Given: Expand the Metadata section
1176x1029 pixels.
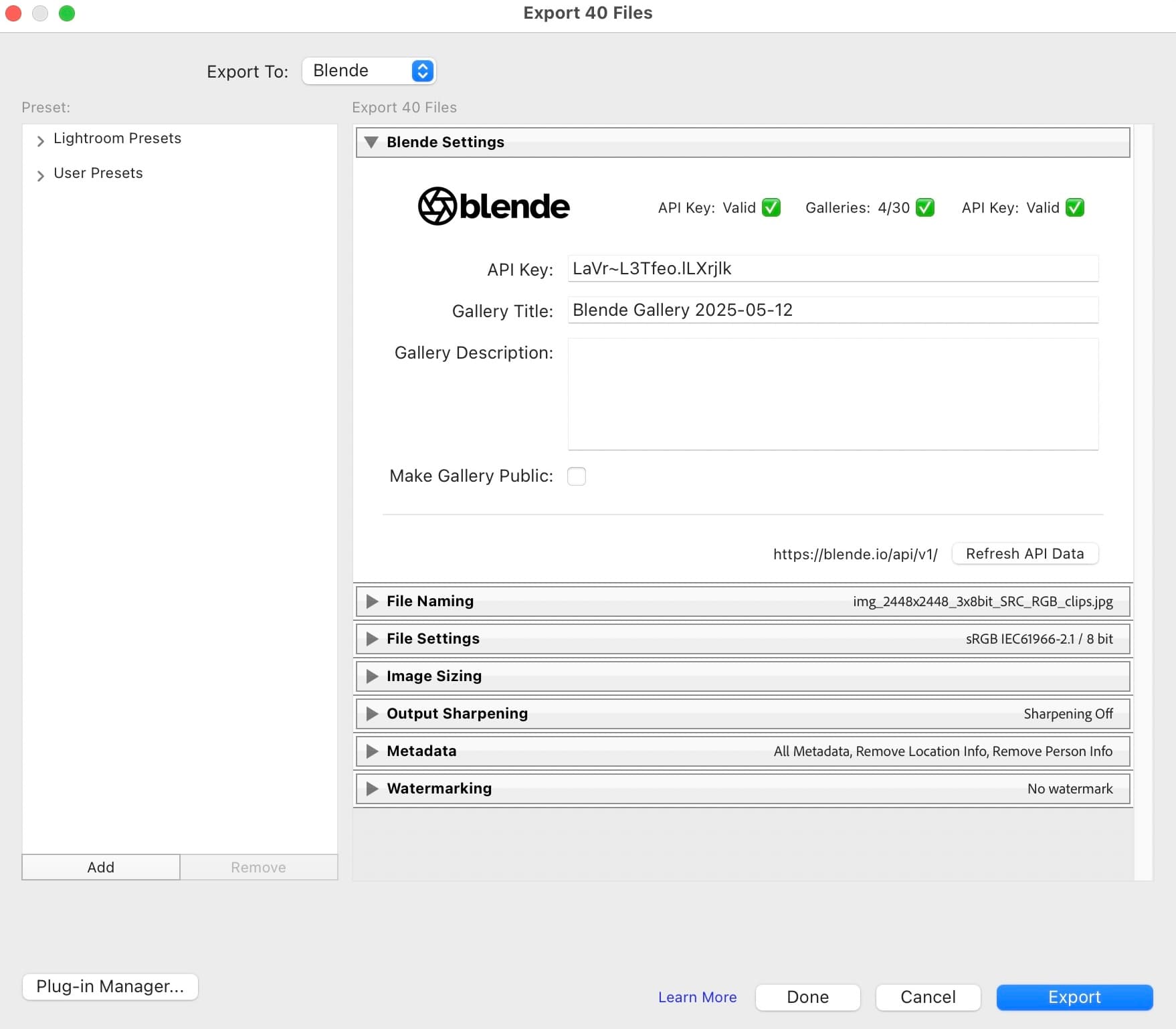Looking at the screenshot, I should 372,751.
